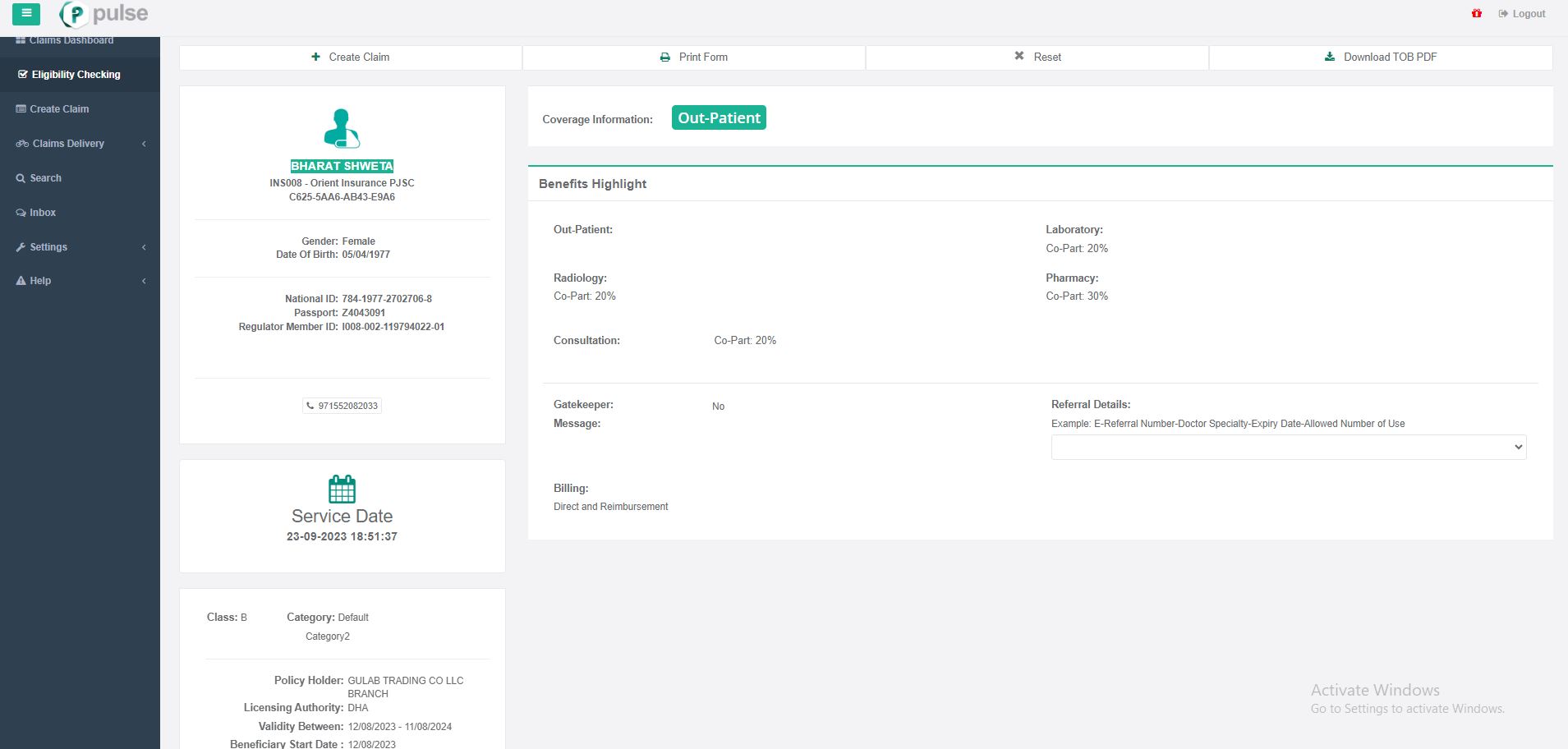Go to Inbox in the sidebar
The image size is (1568, 749).
43,213
